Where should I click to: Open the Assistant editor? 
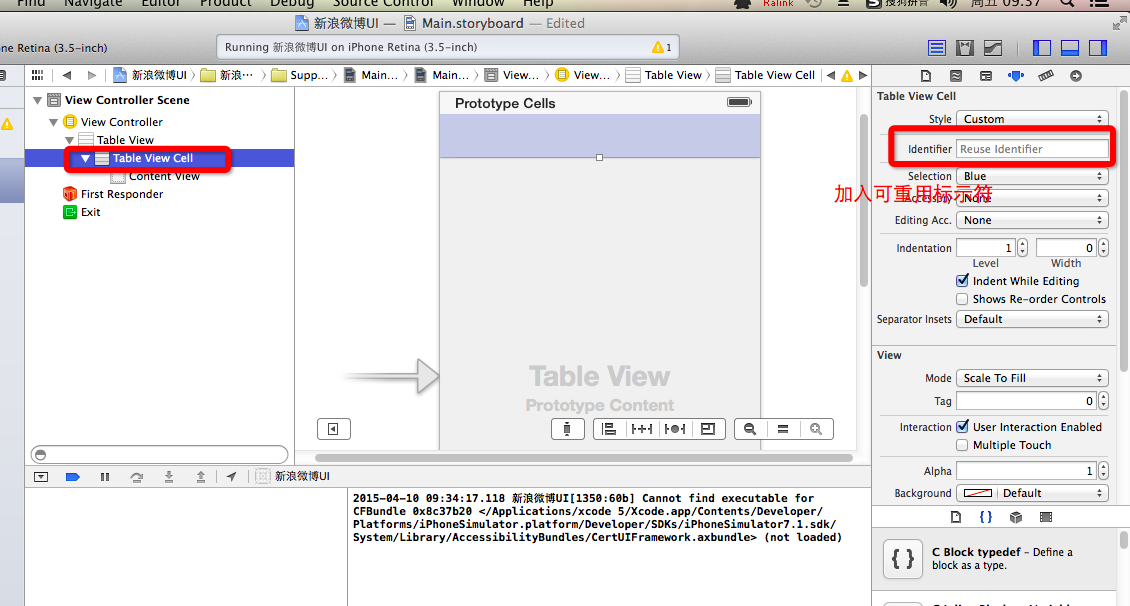point(965,48)
